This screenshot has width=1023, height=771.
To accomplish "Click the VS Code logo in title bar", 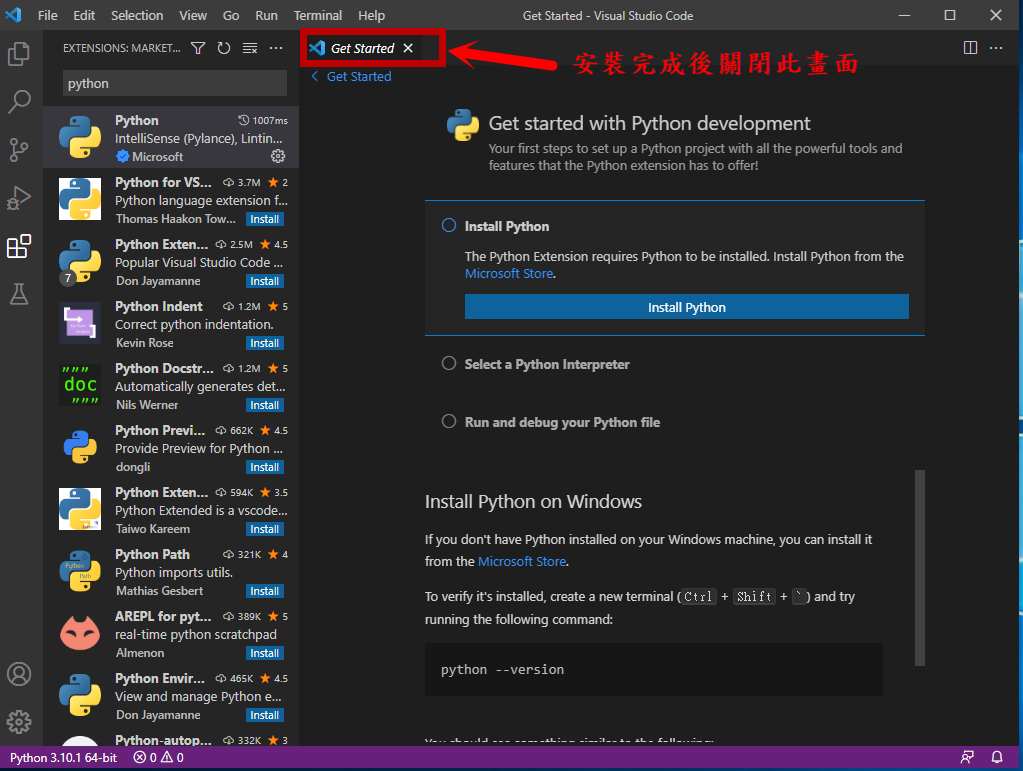I will point(14,14).
